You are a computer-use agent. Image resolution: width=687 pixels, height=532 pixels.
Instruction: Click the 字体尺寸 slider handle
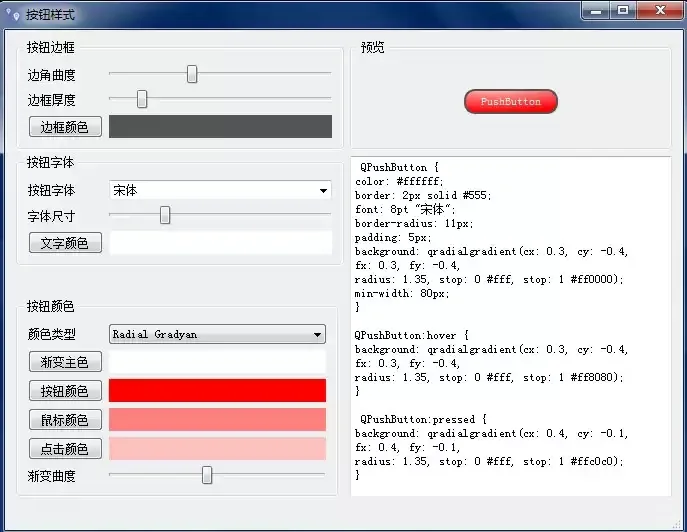pos(165,215)
